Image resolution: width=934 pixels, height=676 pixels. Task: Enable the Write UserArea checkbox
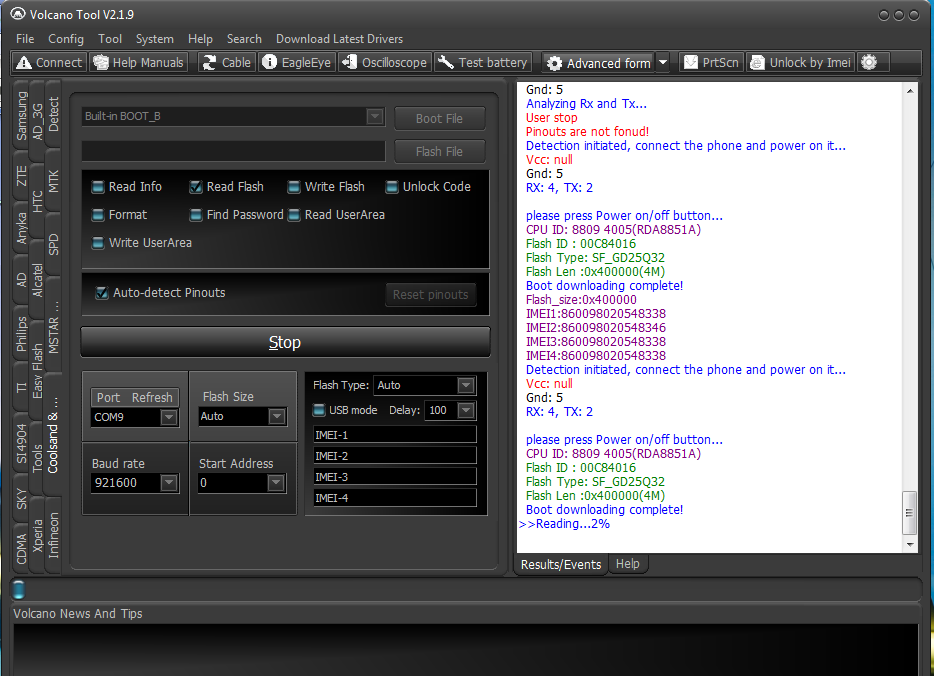98,243
